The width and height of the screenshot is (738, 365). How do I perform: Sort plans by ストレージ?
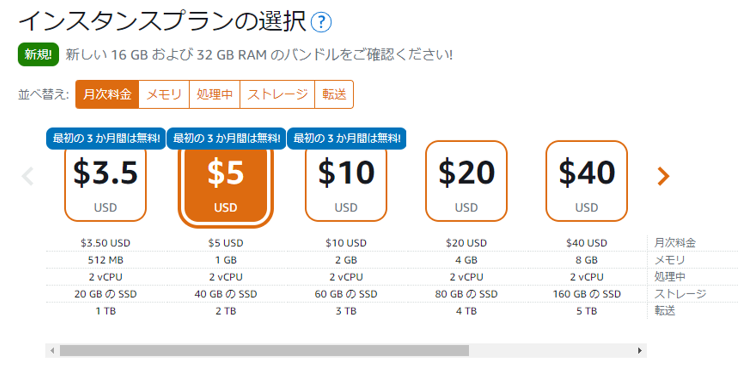tap(278, 95)
